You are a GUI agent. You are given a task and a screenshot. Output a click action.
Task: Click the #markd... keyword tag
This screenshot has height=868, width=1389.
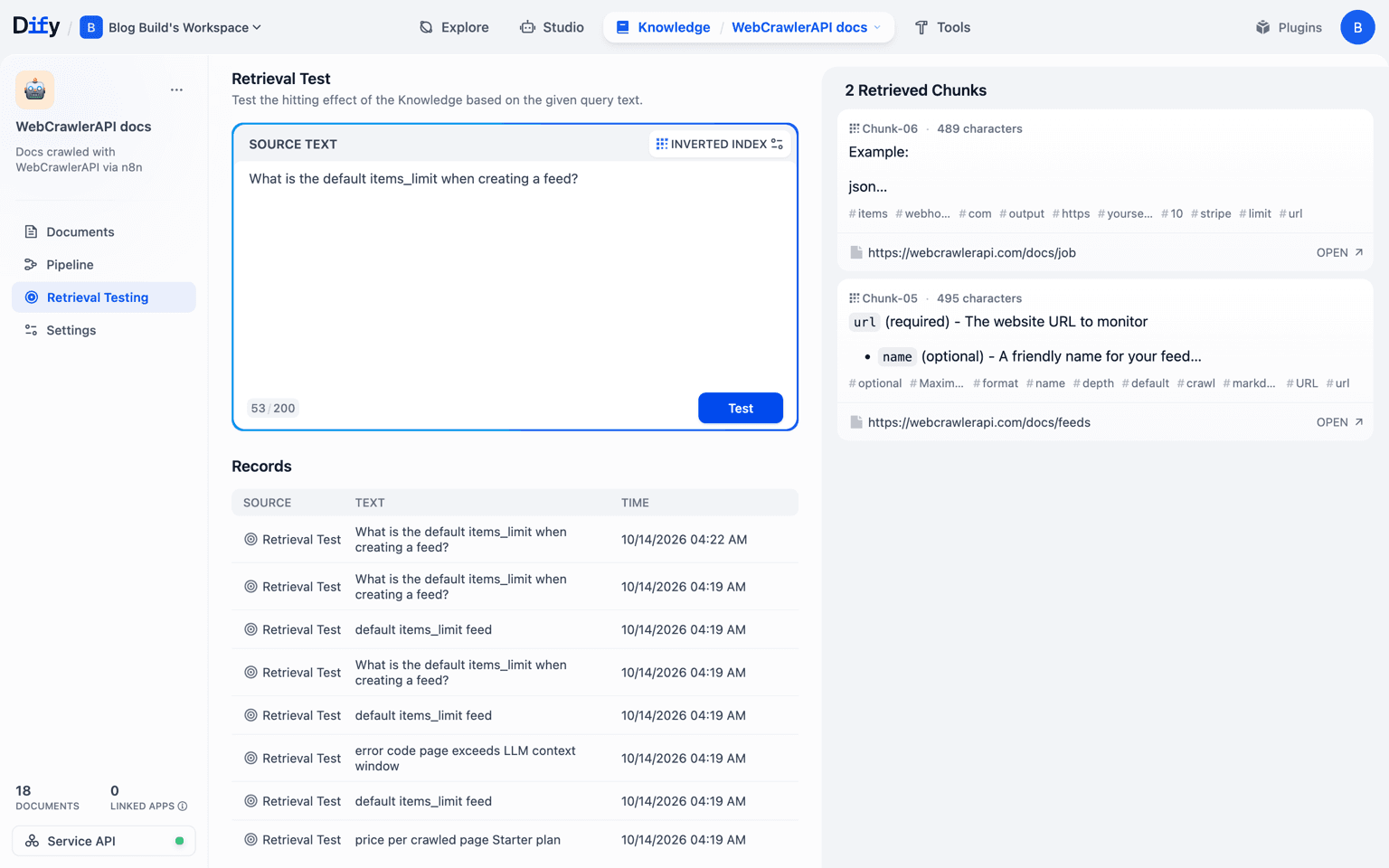(x=1249, y=383)
